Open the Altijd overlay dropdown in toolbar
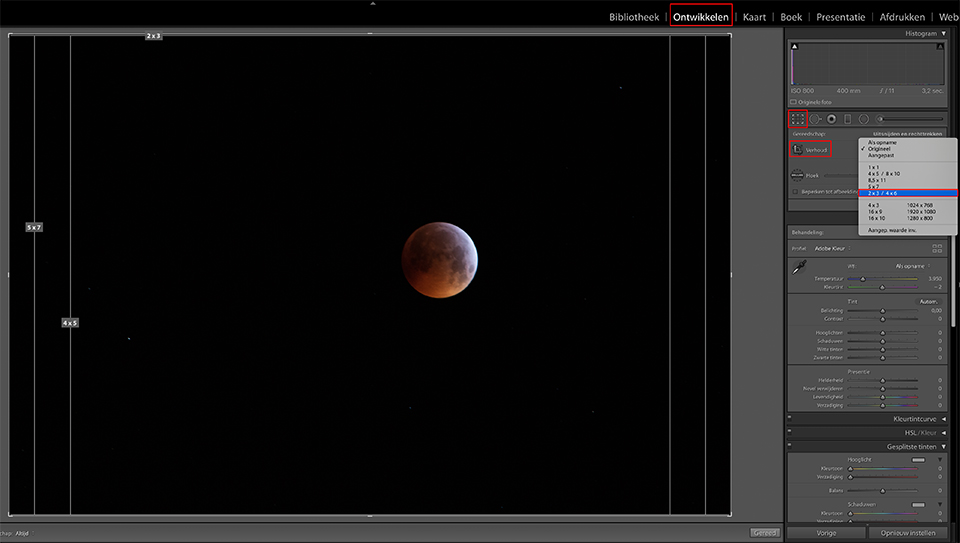Screen dimensions: 960x543 pyautogui.click(x=24, y=533)
